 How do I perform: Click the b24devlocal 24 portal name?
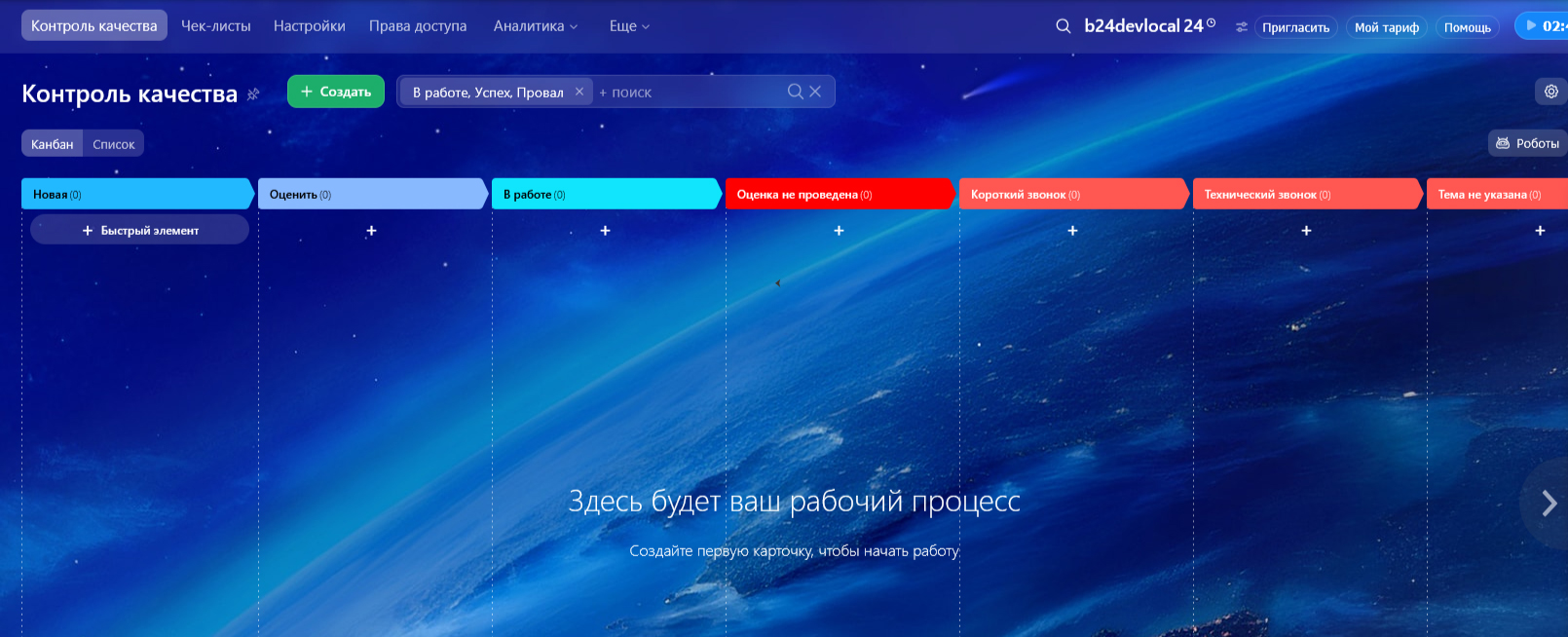coord(1143,26)
